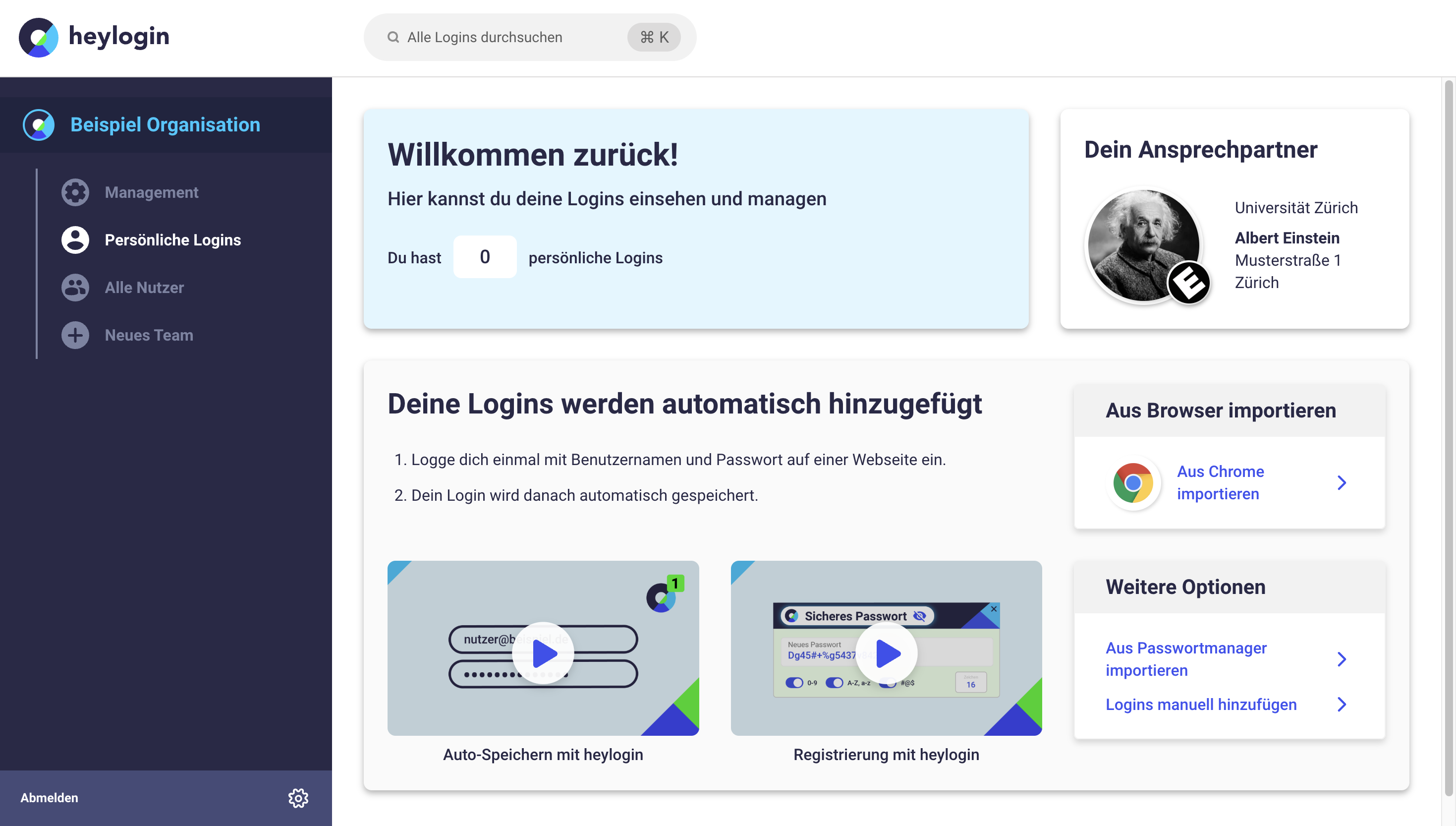Viewport: 1456px width, 826px height.
Task: Open settings via the gear icon
Action: click(x=298, y=798)
